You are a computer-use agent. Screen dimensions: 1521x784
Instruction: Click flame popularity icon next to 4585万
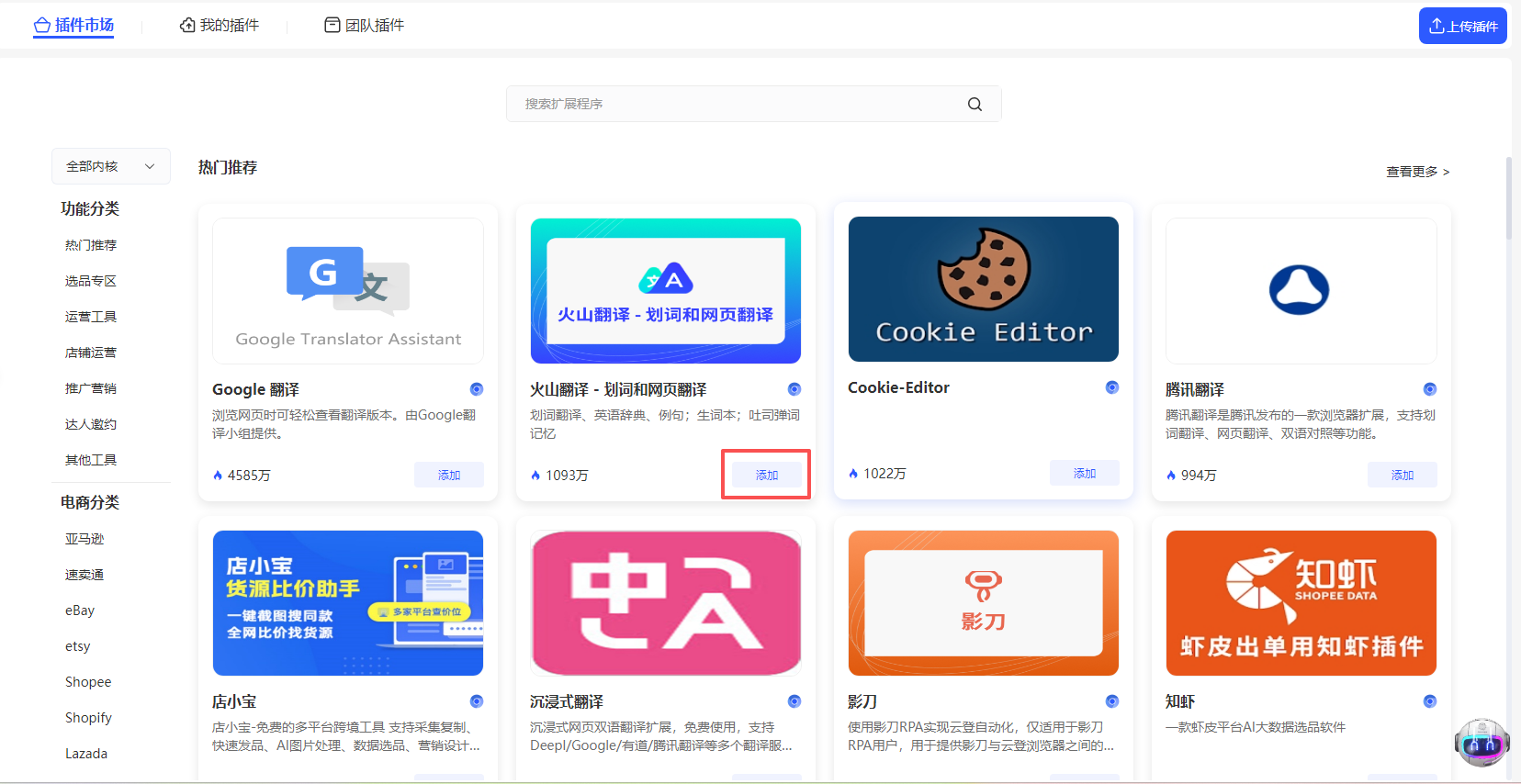tap(218, 476)
